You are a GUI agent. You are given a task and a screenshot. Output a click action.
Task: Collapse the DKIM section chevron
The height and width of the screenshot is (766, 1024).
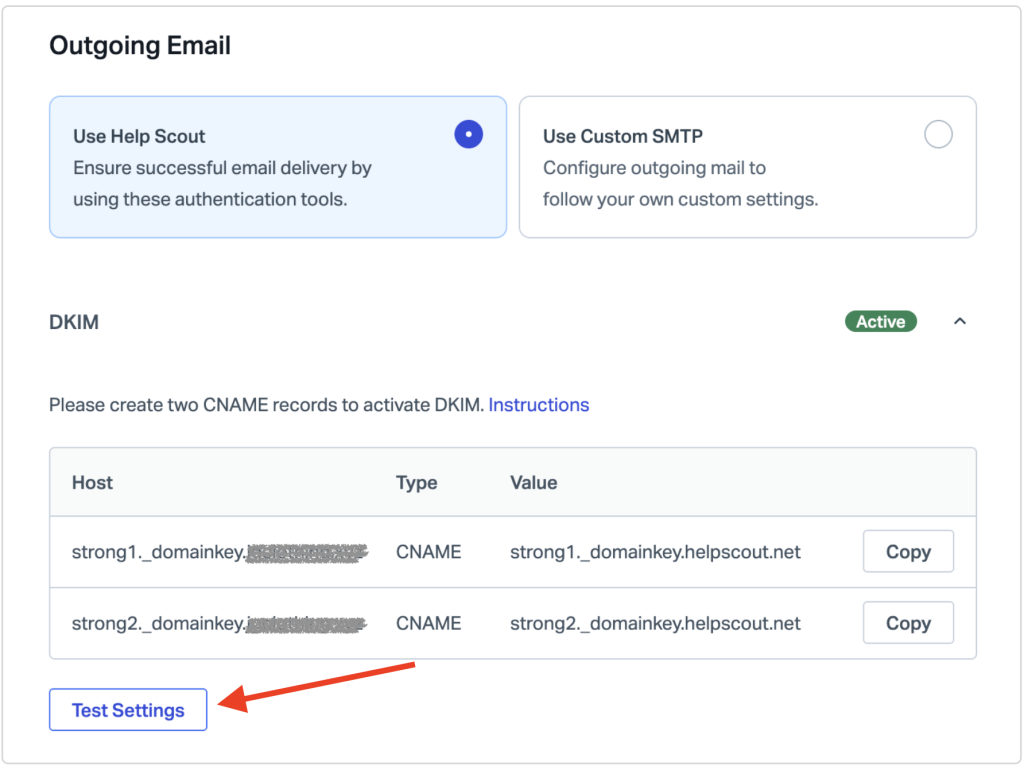click(960, 322)
